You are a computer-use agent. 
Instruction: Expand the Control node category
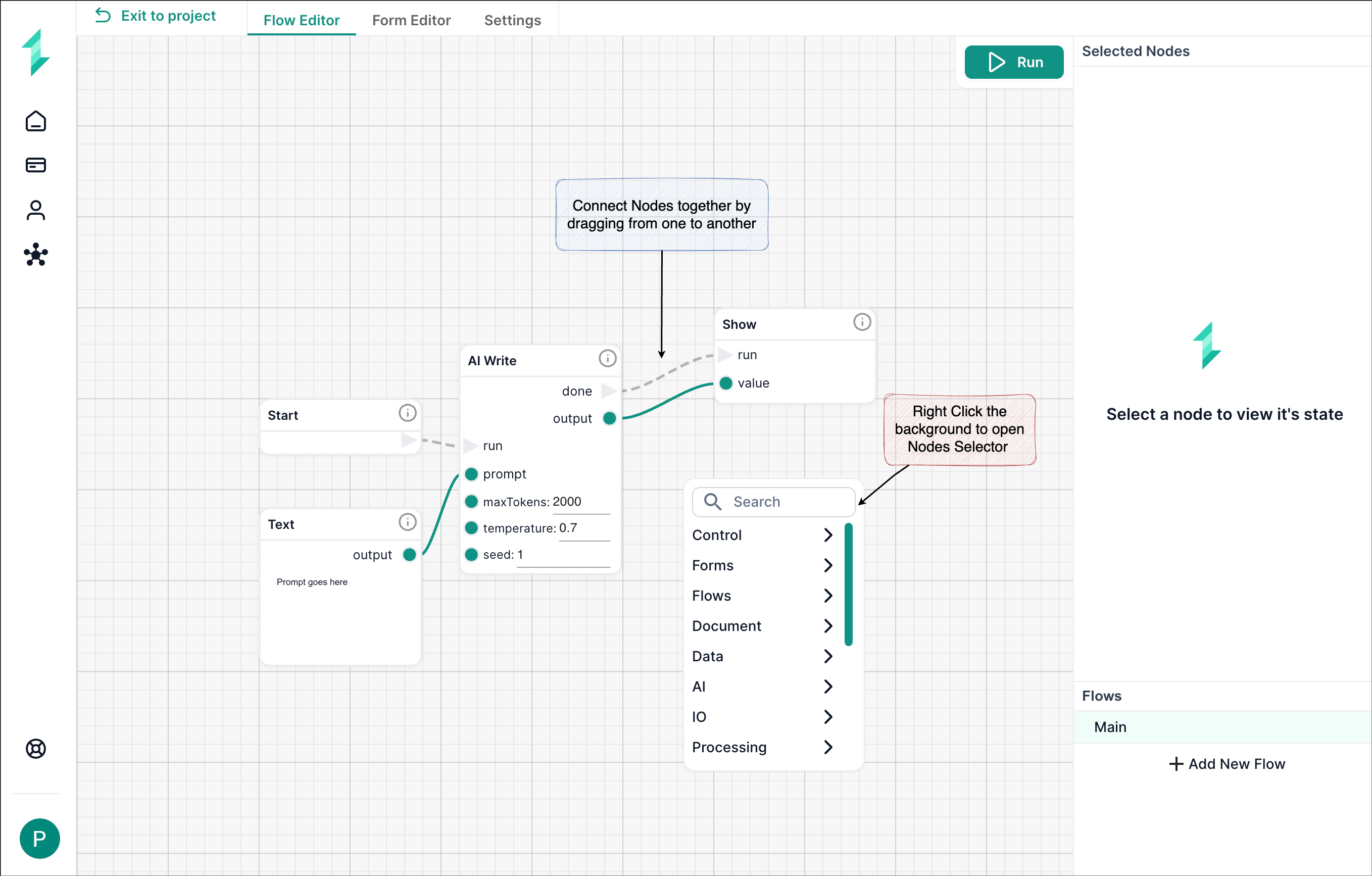pos(762,535)
